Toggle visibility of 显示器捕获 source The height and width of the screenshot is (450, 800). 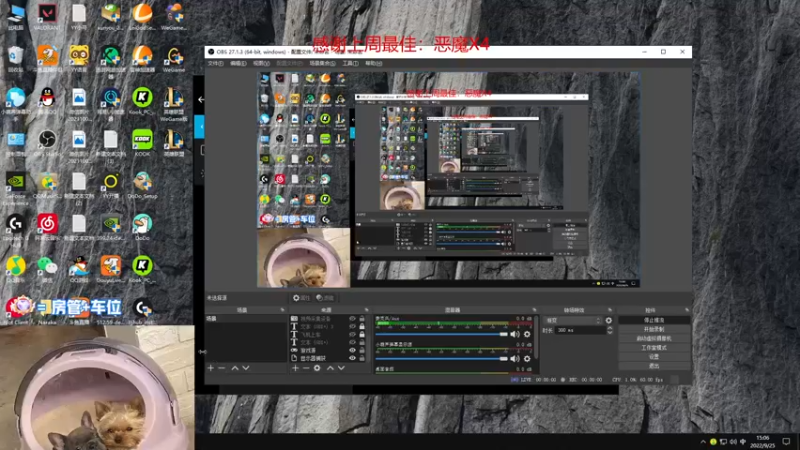coord(352,358)
